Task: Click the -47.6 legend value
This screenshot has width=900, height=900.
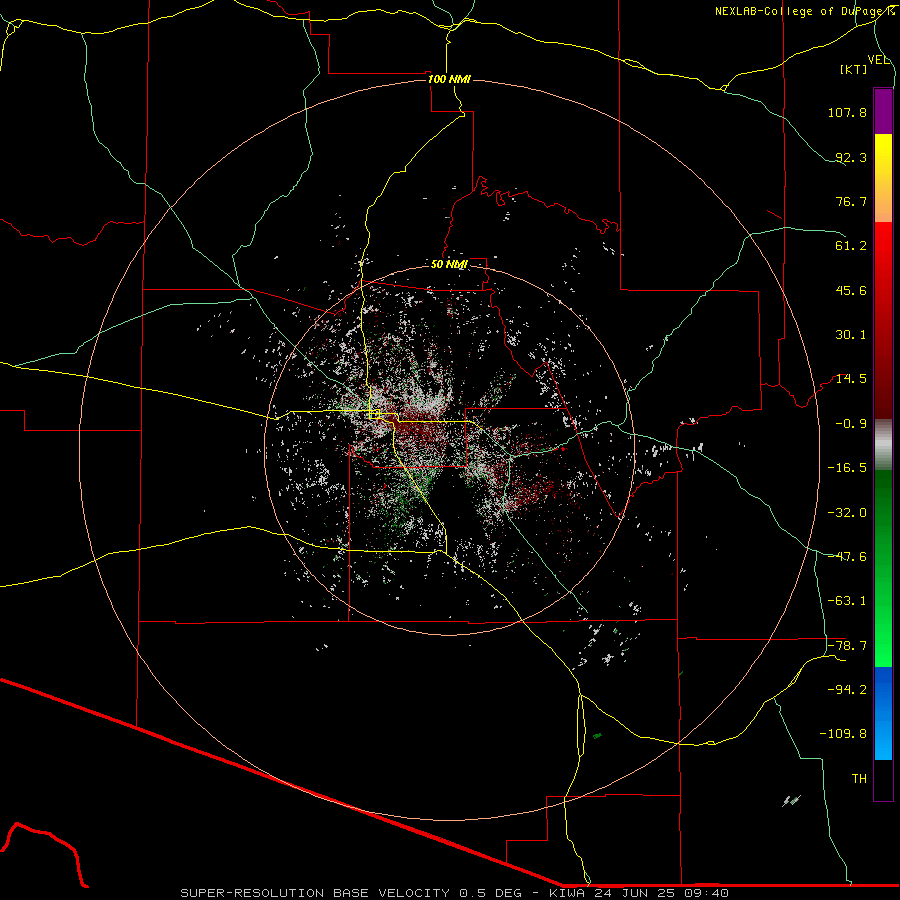Action: coord(847,557)
